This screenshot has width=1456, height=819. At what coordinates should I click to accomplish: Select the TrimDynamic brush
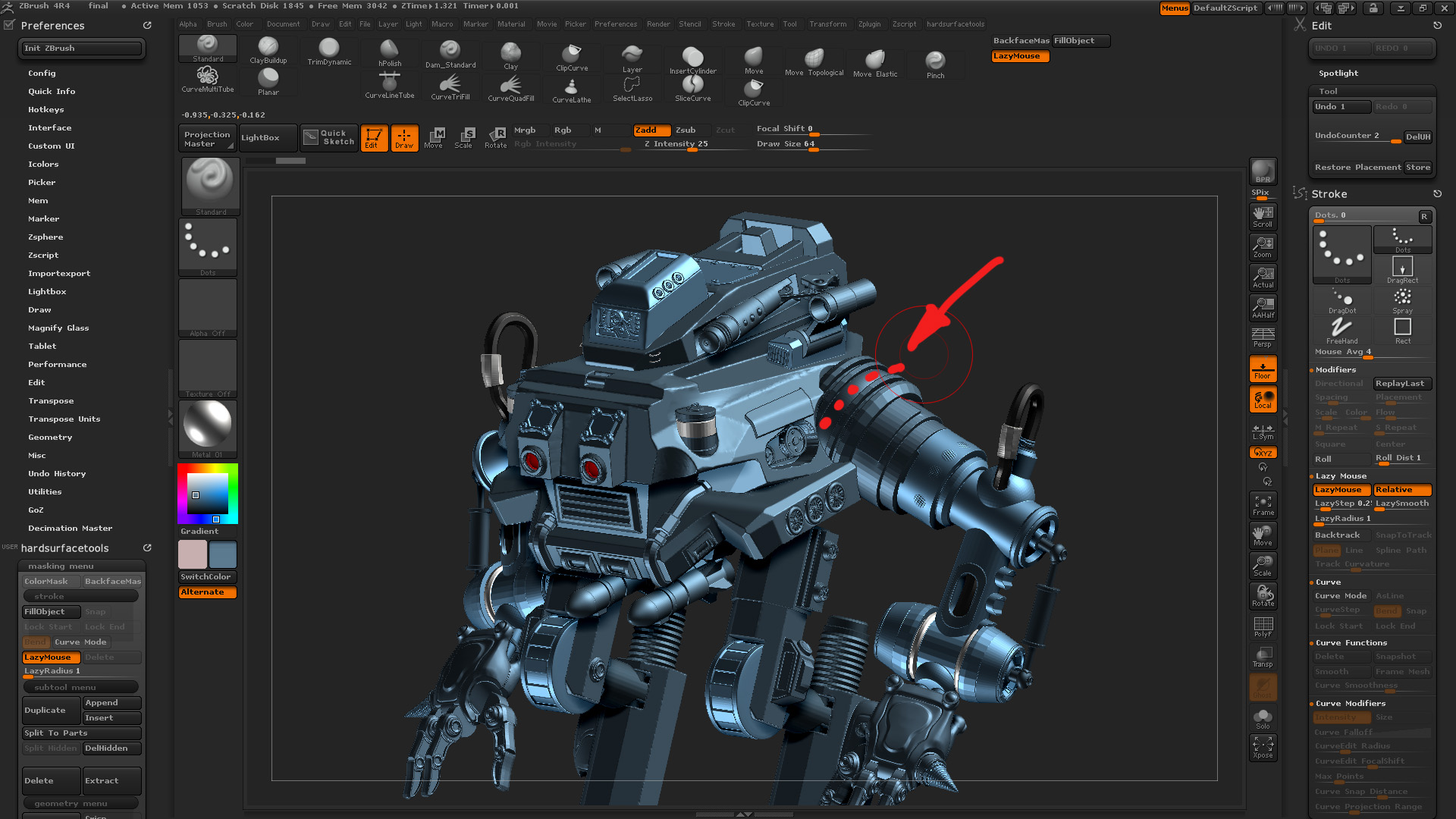click(329, 50)
